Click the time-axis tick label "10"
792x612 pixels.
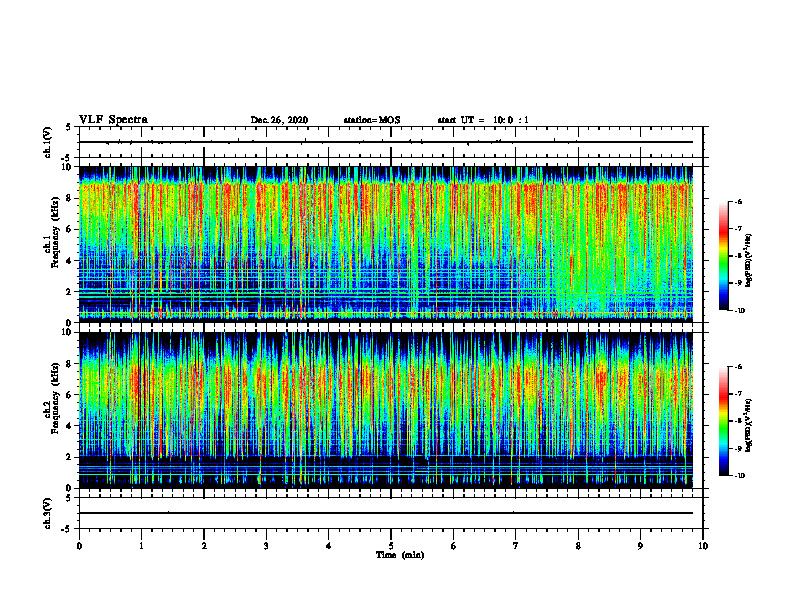coord(703,546)
